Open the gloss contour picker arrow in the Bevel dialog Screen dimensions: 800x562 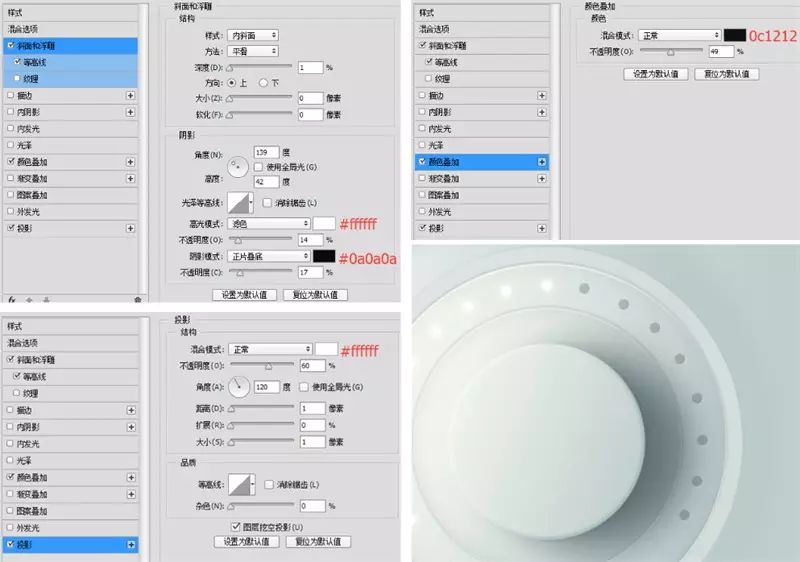(x=251, y=203)
